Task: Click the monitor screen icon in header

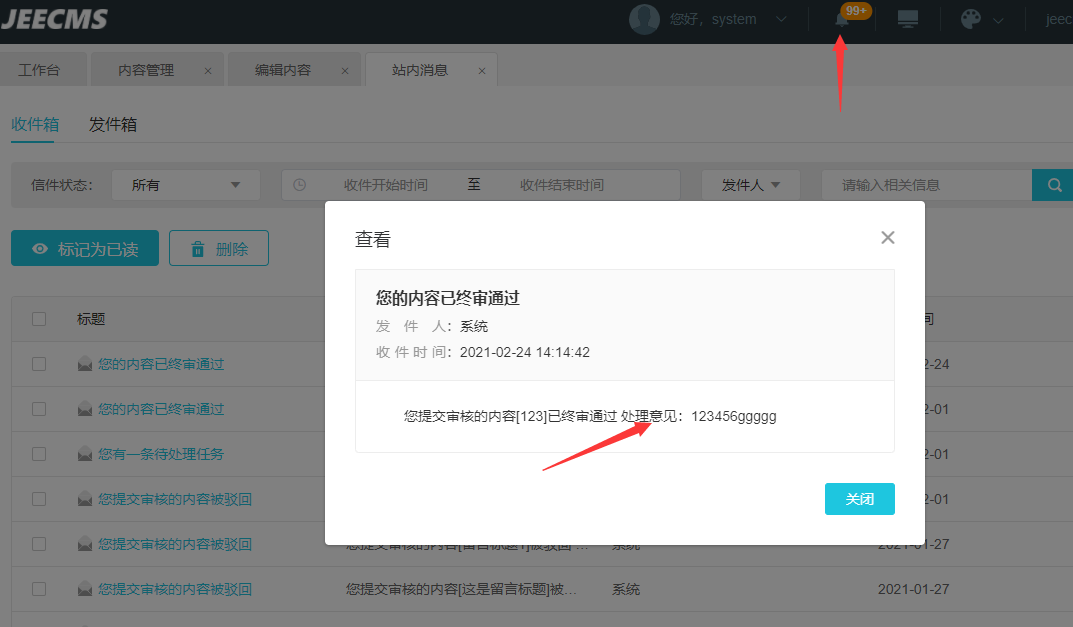Action: (x=907, y=18)
